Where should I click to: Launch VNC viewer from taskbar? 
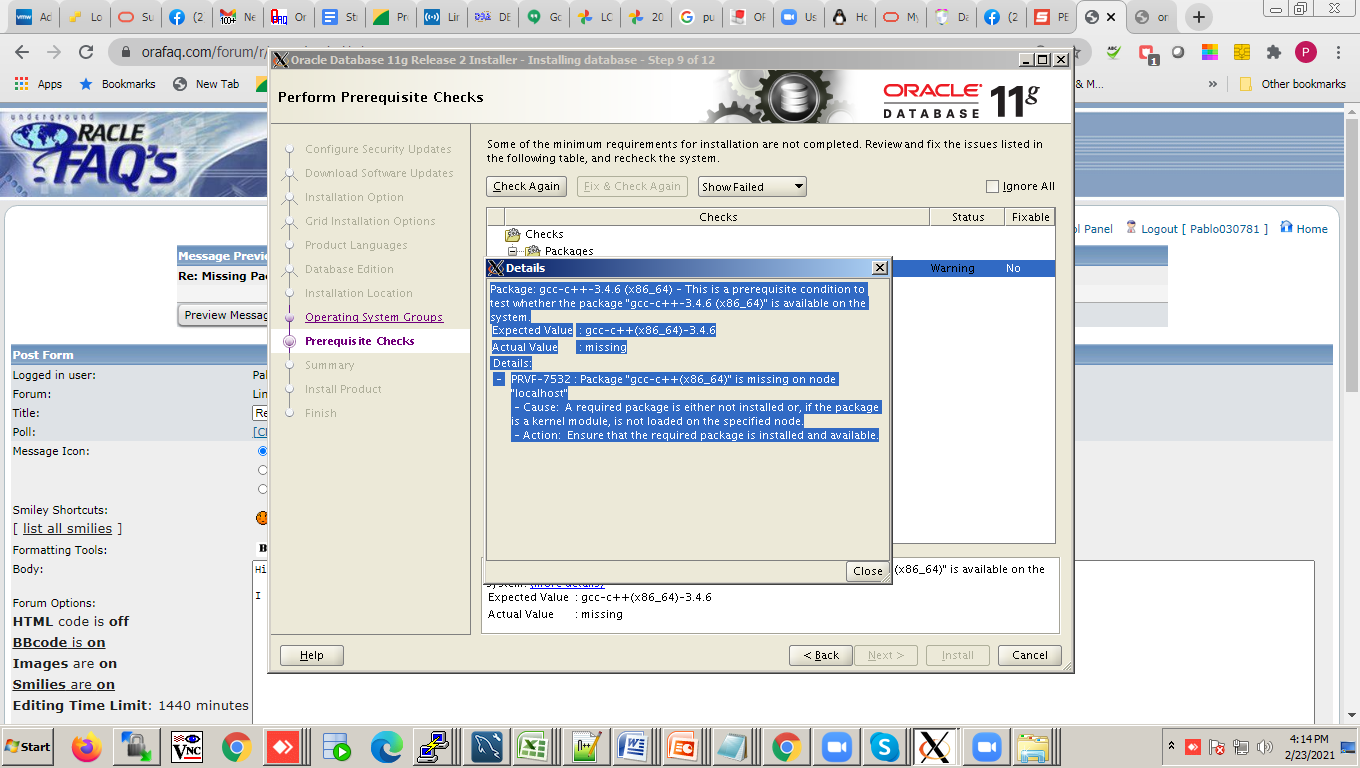click(186, 747)
